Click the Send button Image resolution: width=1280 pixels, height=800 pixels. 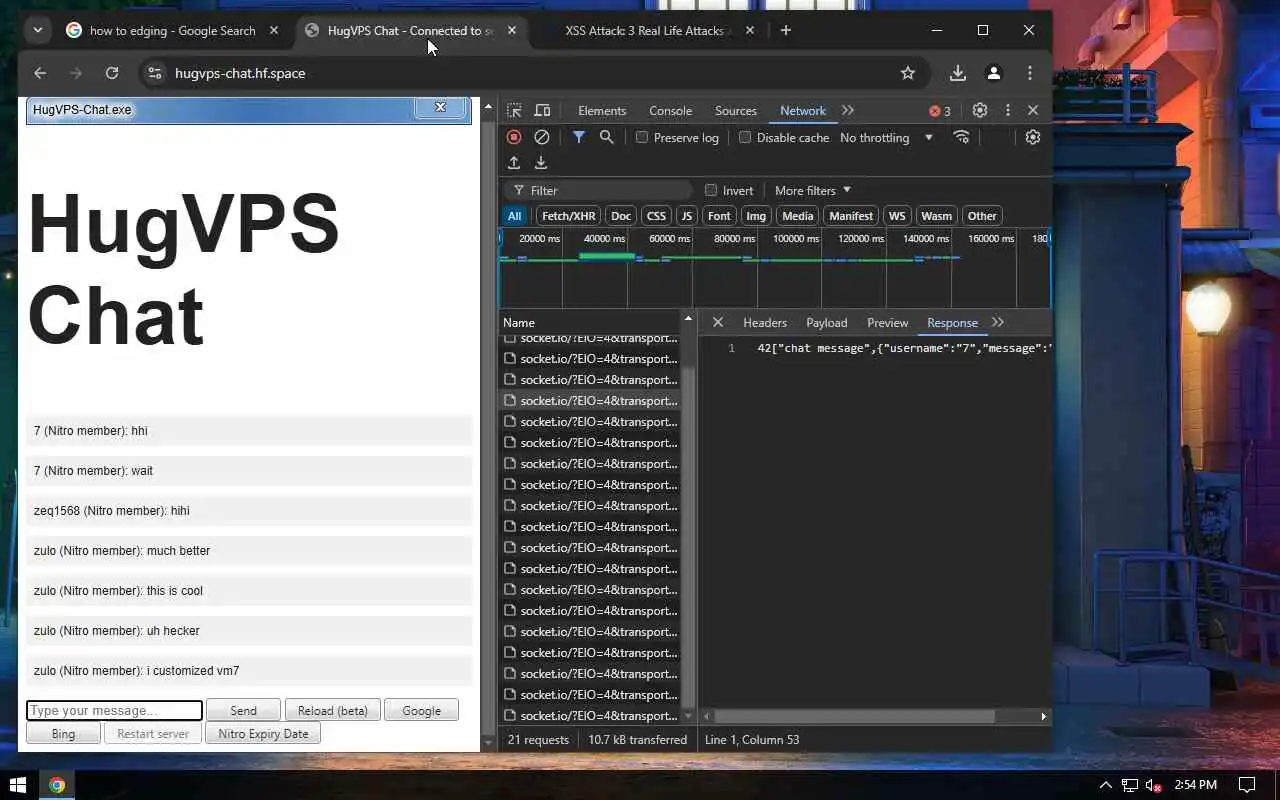click(243, 710)
